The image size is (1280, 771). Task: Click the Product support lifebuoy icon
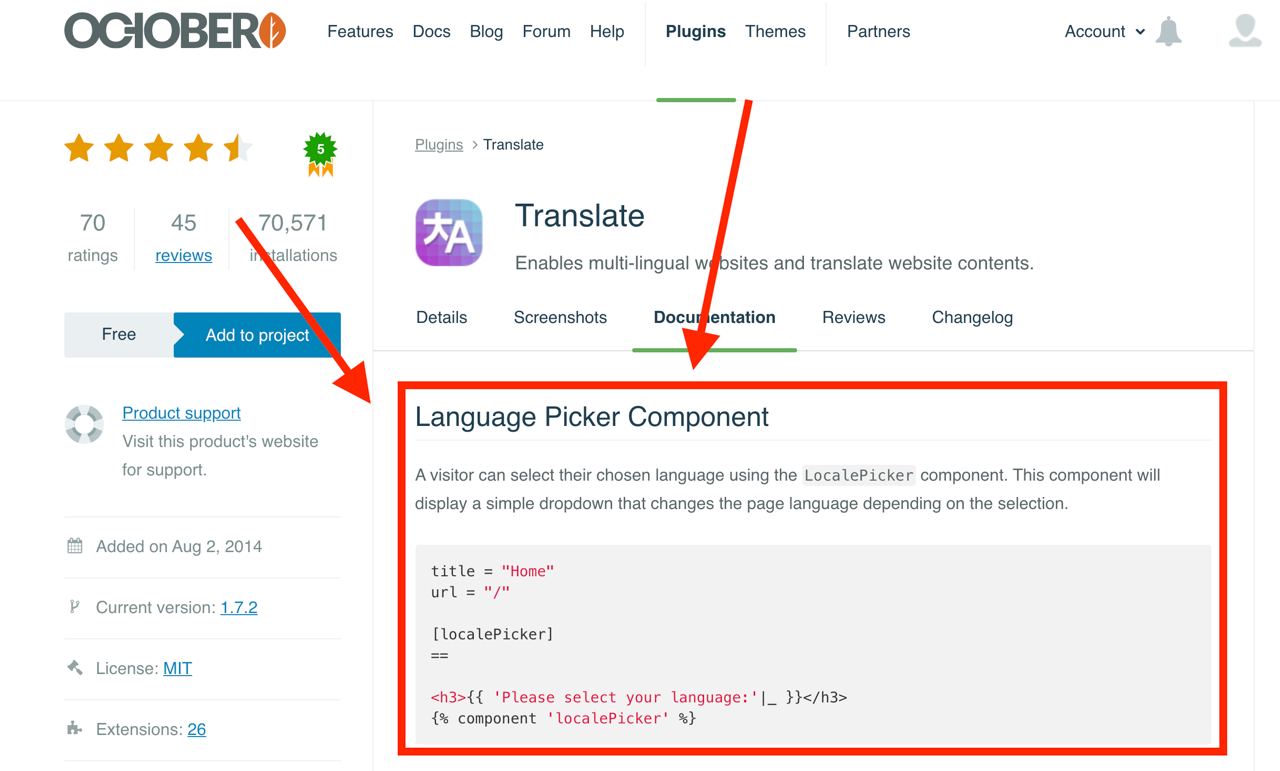84,424
